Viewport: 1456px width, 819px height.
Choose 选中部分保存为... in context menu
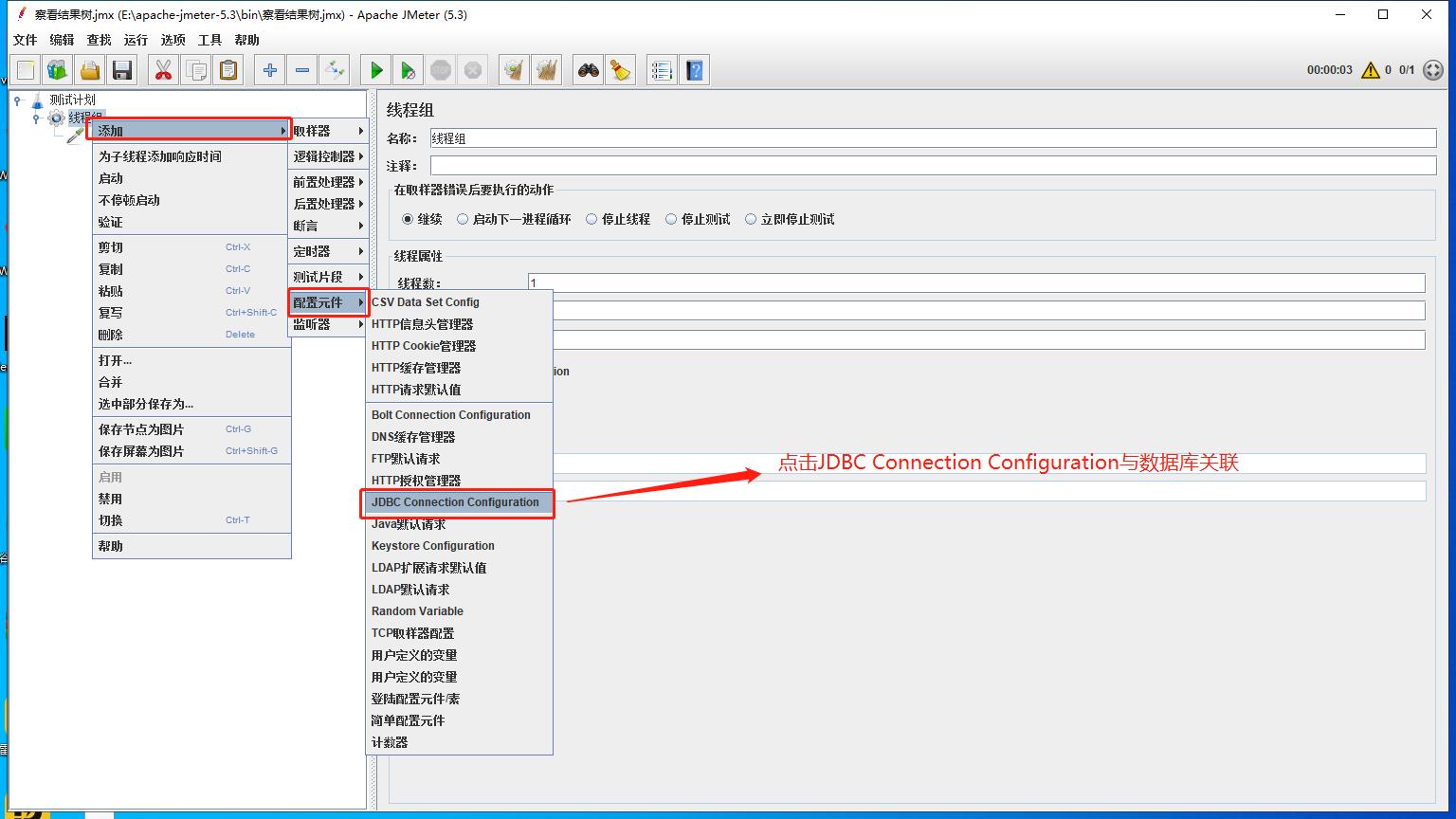coord(191,404)
